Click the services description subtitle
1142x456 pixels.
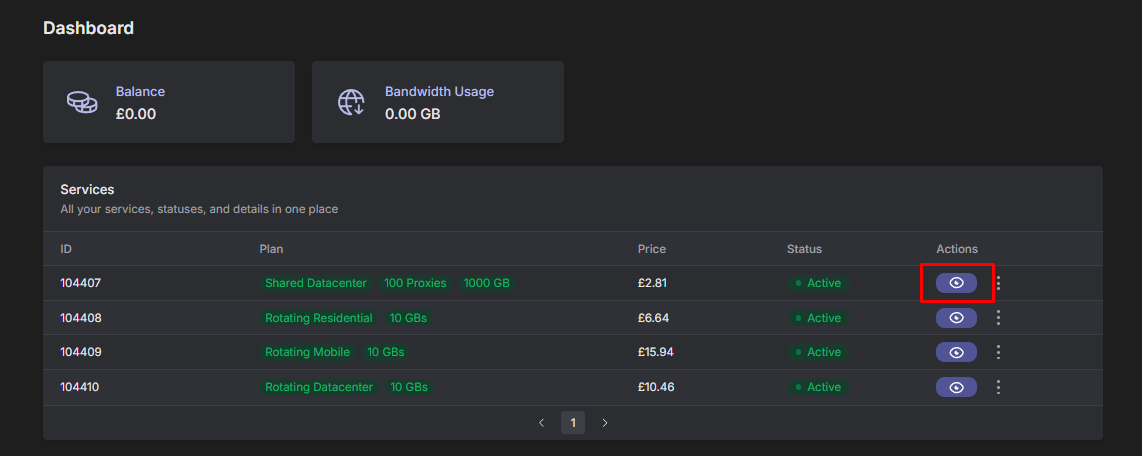[199, 209]
